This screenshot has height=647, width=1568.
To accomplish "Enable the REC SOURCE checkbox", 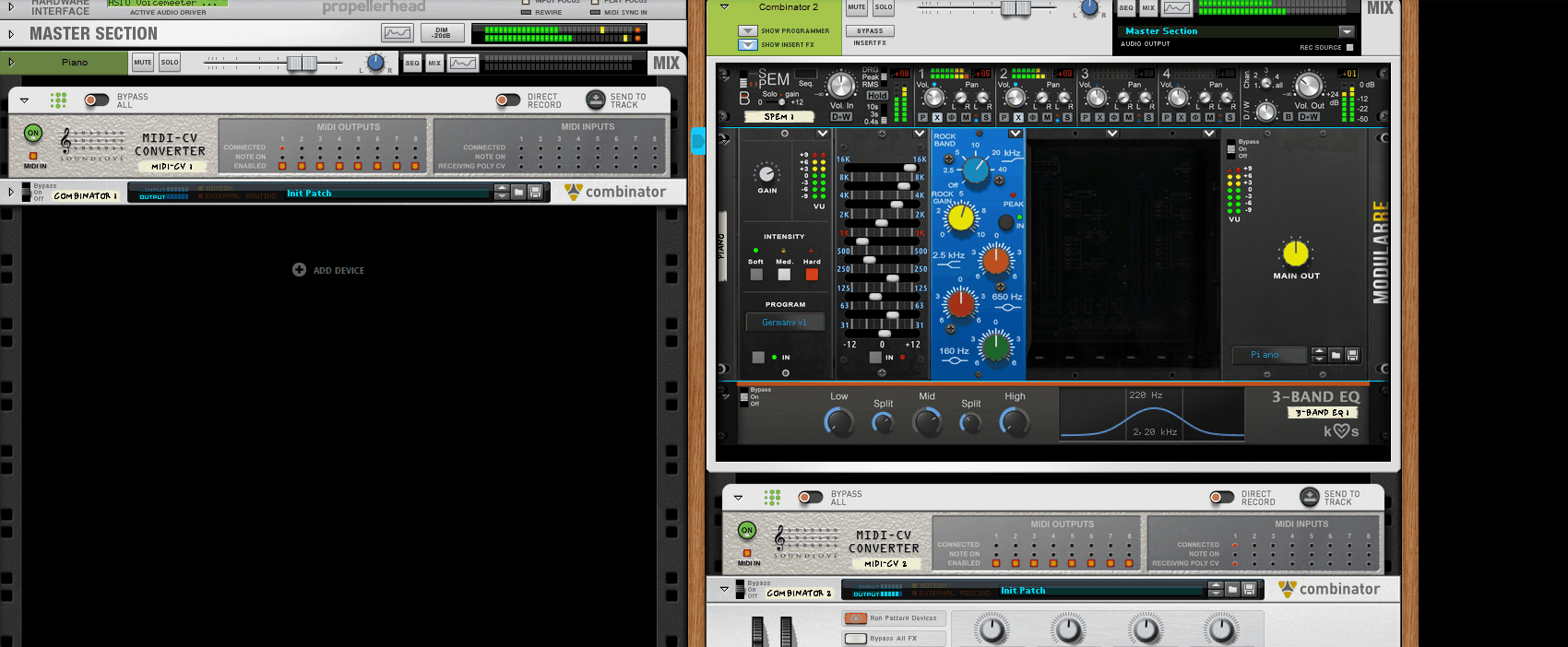I will click(x=1349, y=47).
